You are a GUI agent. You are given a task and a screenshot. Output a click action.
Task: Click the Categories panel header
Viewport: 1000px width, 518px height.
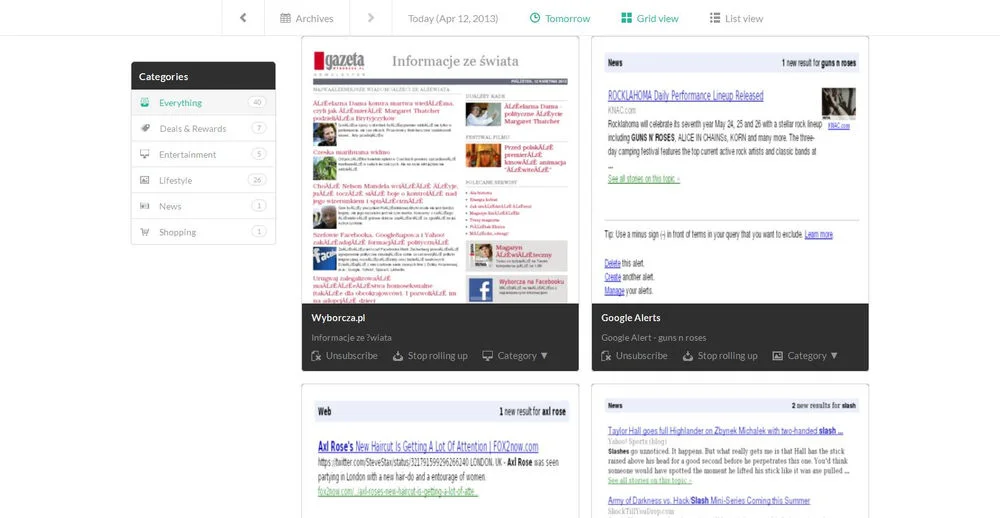203,76
